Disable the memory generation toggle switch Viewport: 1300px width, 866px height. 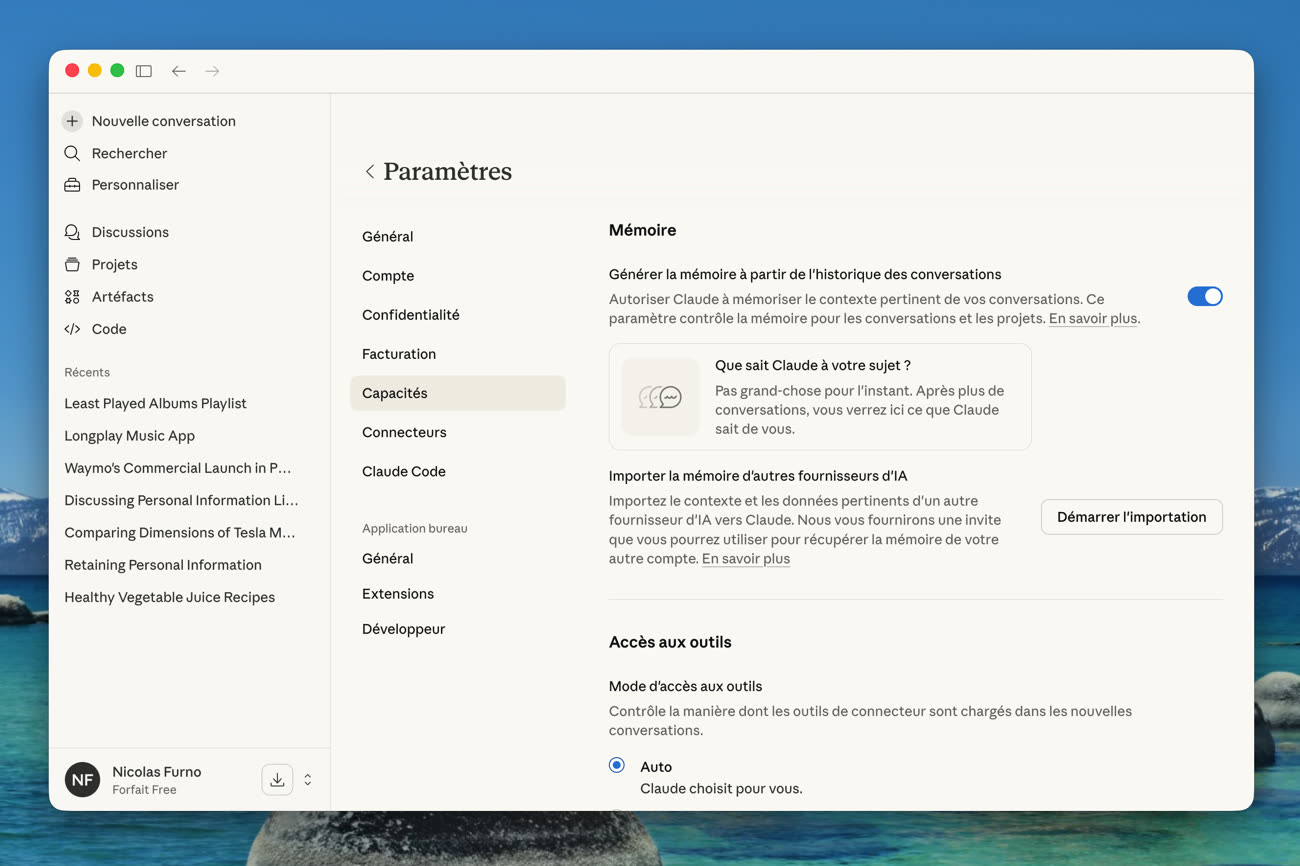click(x=1204, y=296)
